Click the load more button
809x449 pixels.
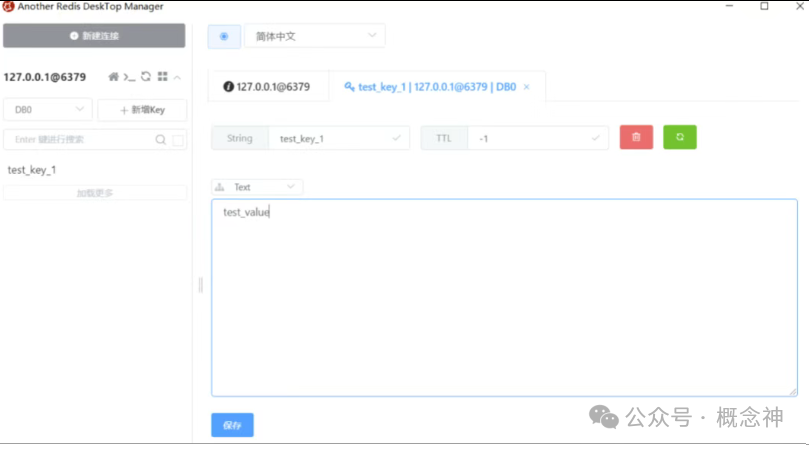pos(95,193)
